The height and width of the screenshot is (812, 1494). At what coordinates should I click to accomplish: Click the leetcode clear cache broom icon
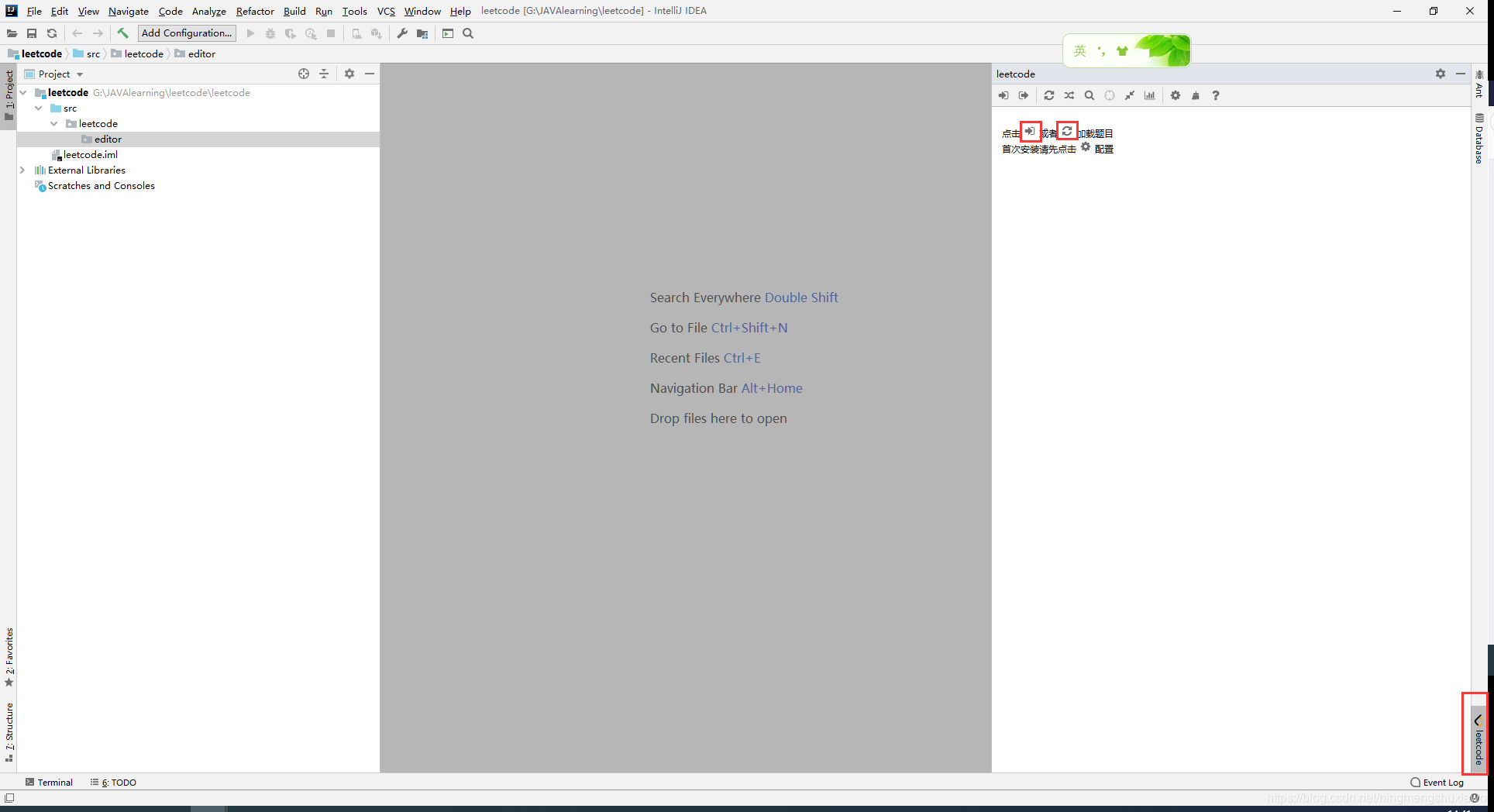click(x=1196, y=95)
